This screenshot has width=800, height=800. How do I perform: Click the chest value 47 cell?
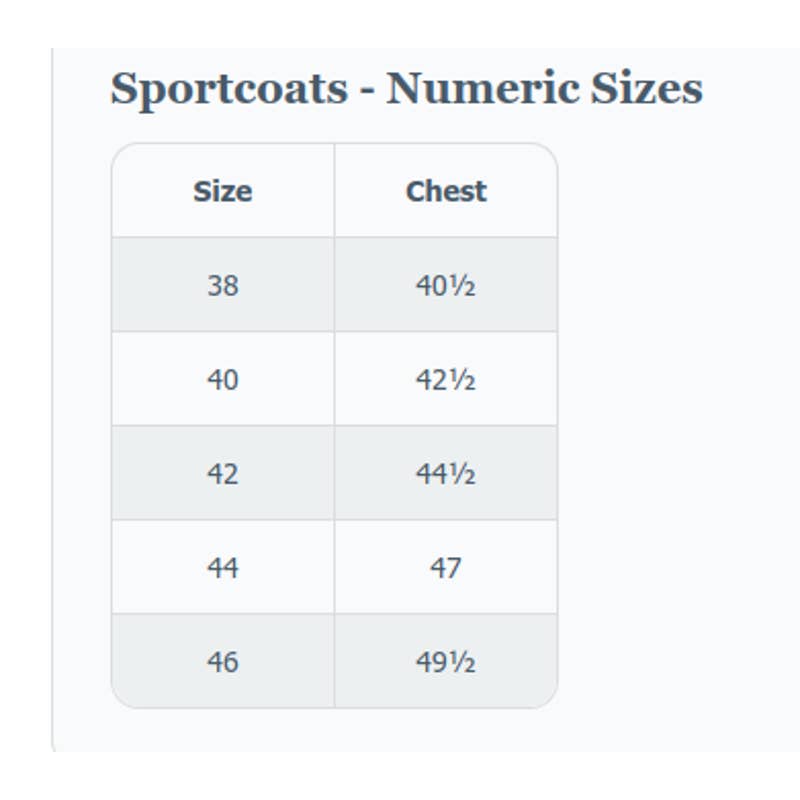coord(446,567)
